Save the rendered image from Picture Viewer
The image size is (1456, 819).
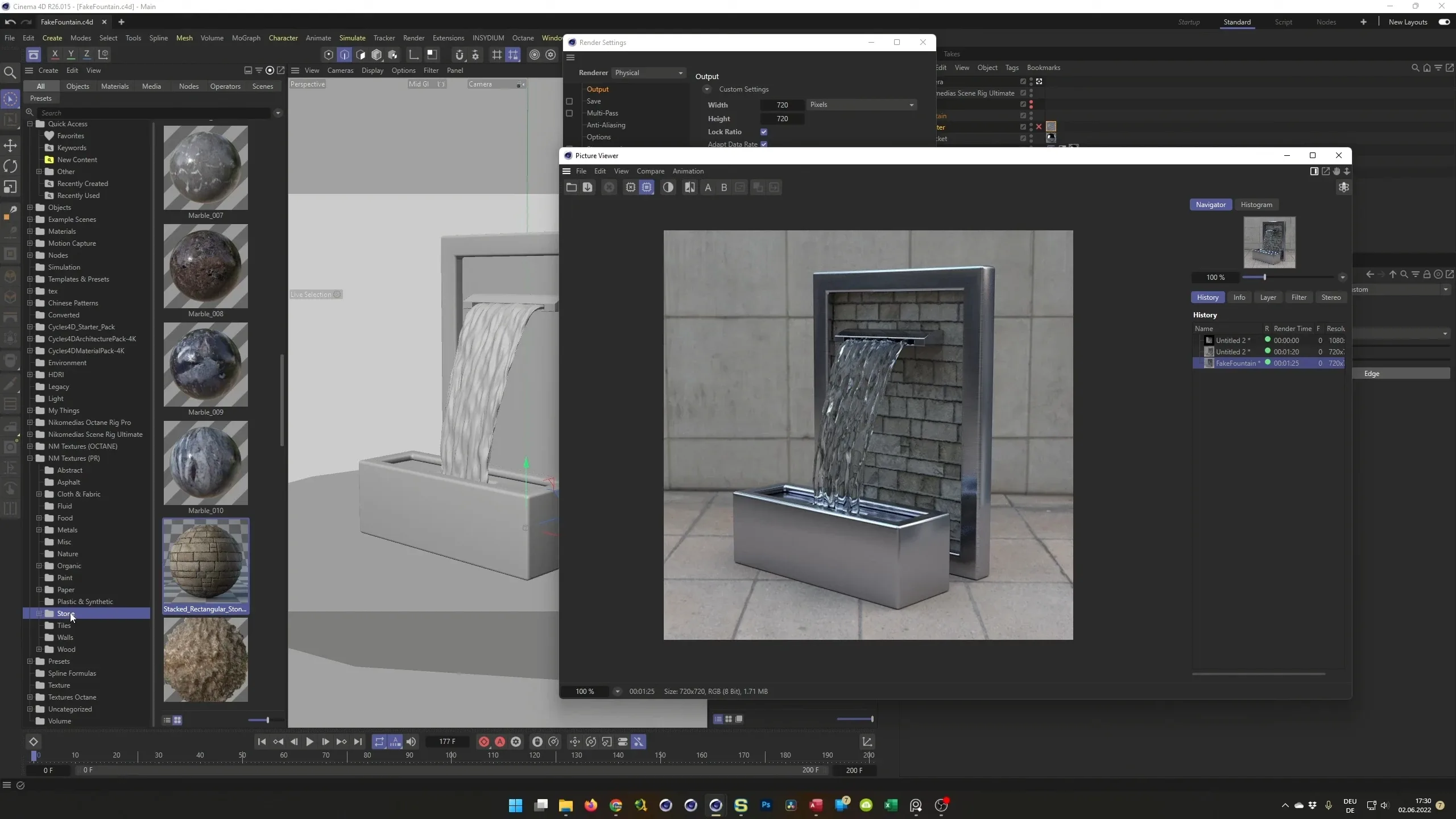tap(587, 188)
